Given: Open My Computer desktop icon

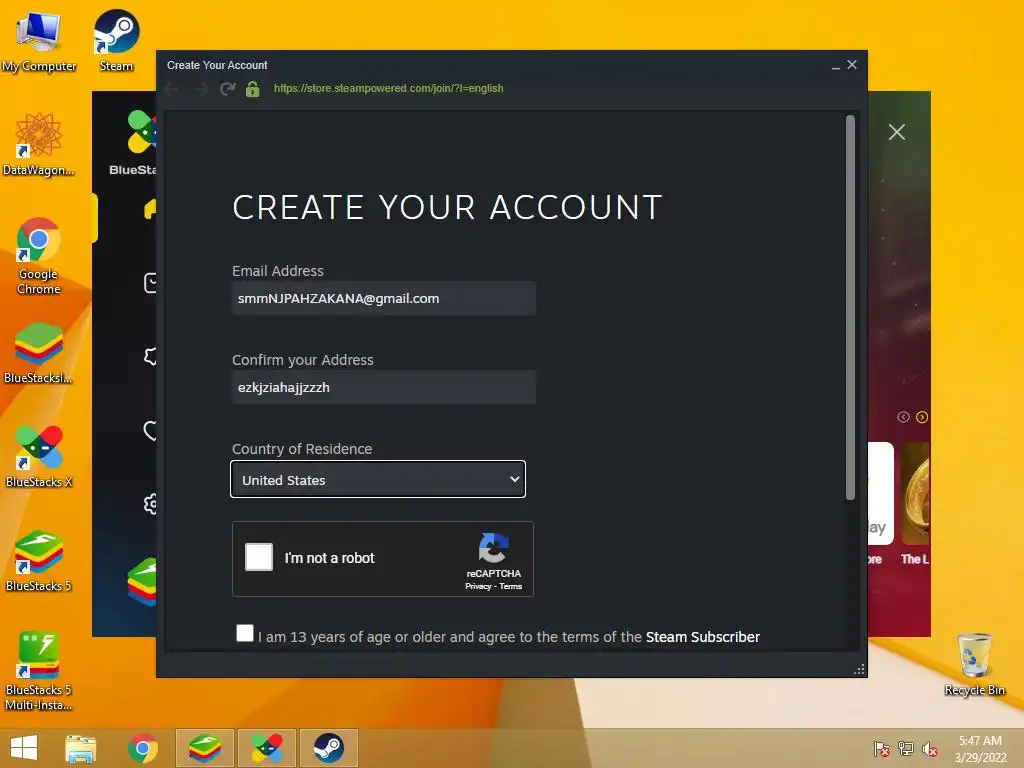Looking at the screenshot, I should [39, 40].
